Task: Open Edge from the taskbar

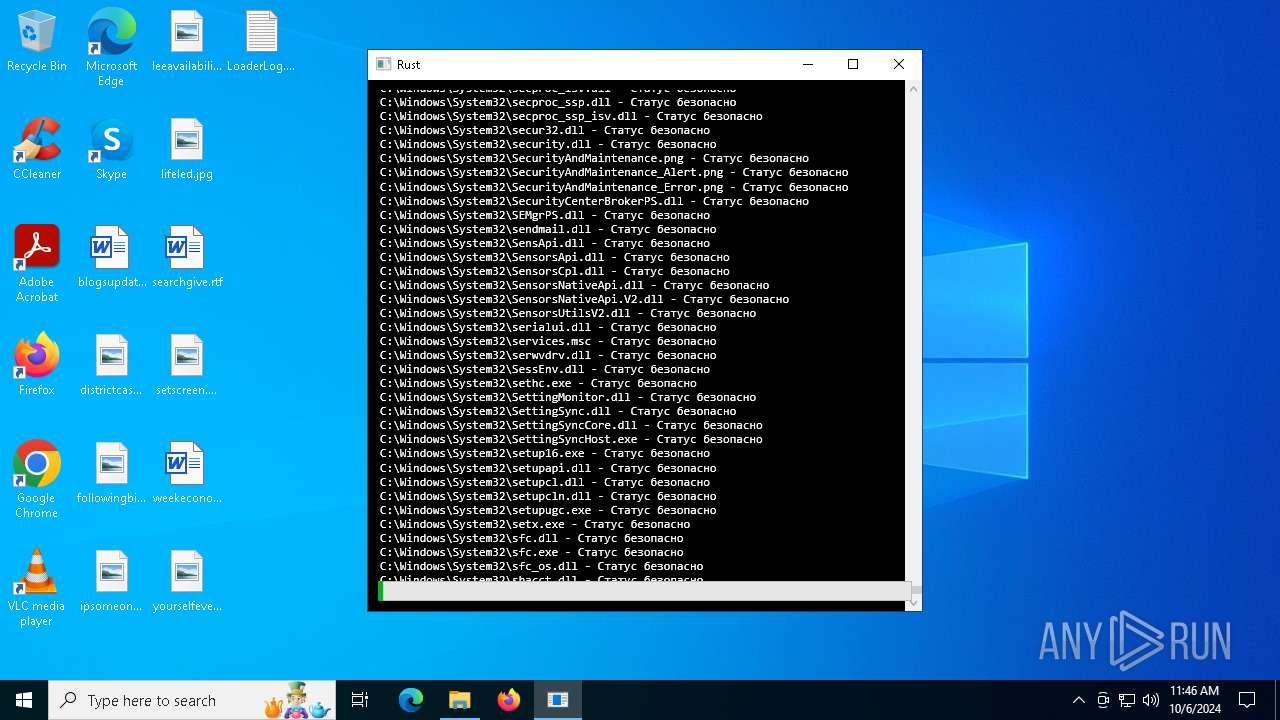Action: [411, 700]
